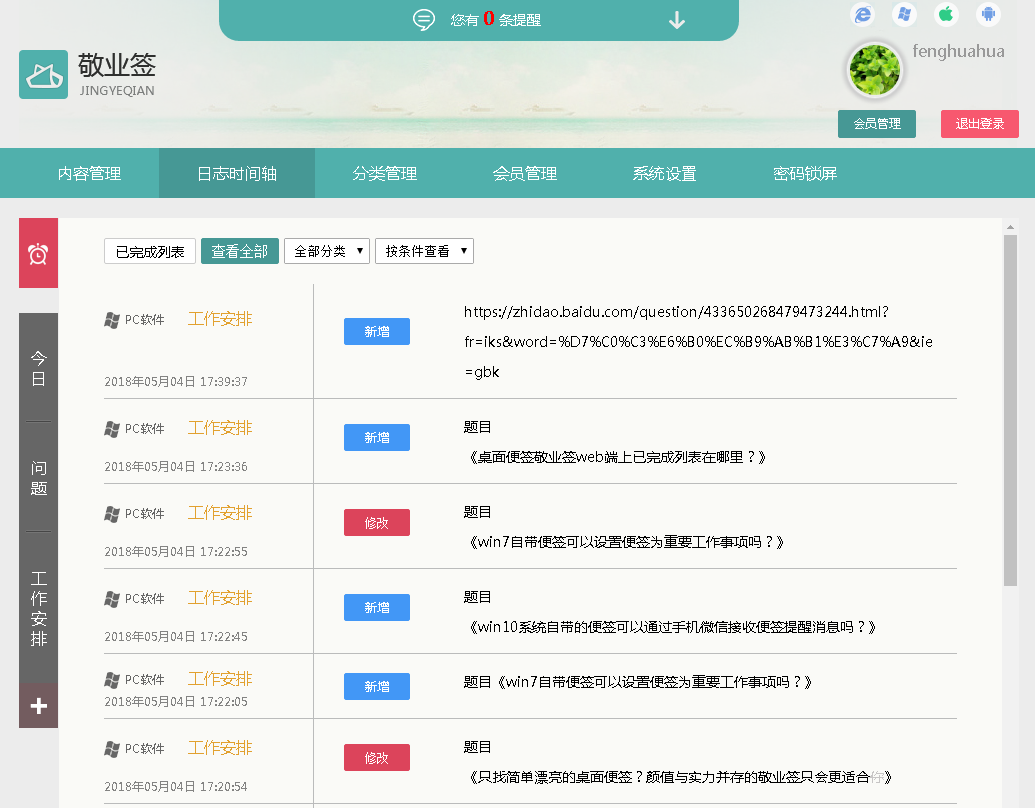1035x808 pixels.
Task: Open the 内容管理 tab
Action: point(89,174)
